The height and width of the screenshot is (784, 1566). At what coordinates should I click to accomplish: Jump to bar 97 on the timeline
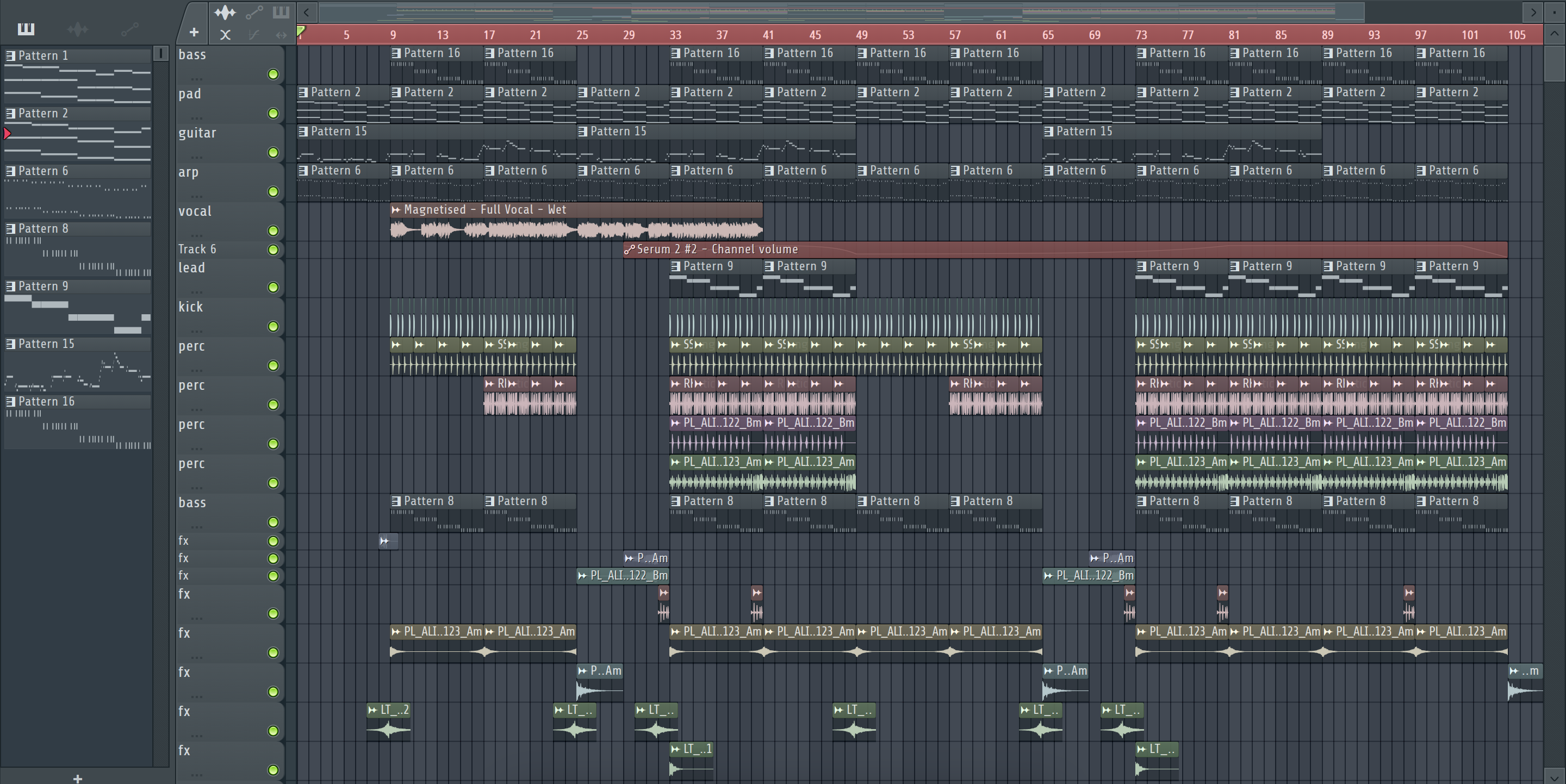click(1421, 35)
